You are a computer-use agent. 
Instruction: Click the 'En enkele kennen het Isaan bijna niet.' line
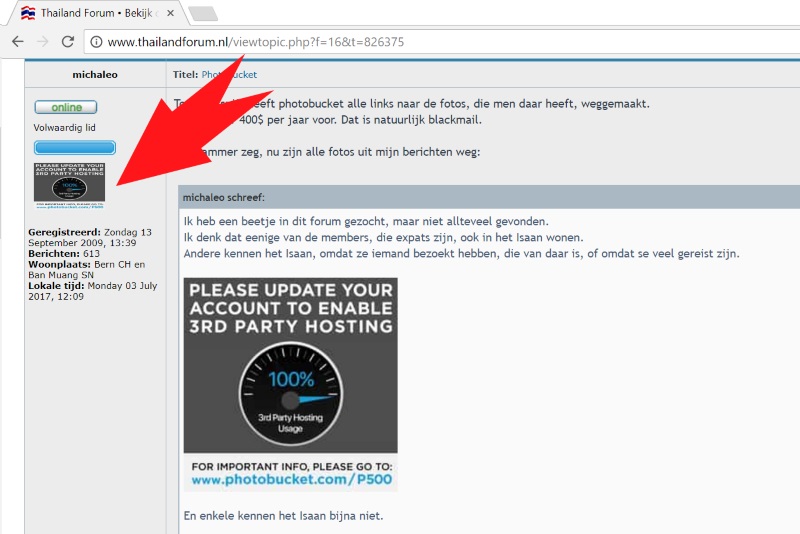click(283, 516)
